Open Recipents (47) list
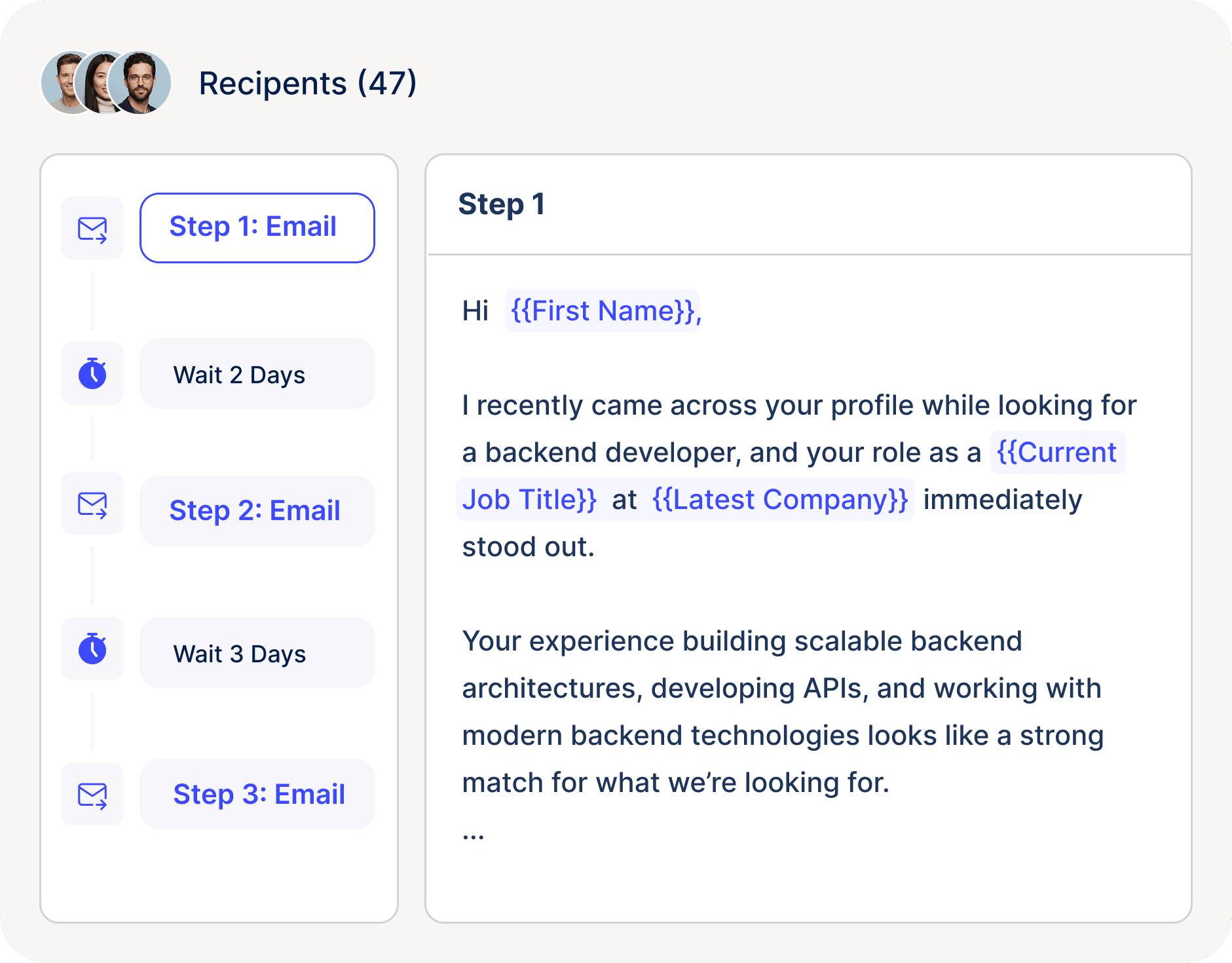 coord(307,83)
